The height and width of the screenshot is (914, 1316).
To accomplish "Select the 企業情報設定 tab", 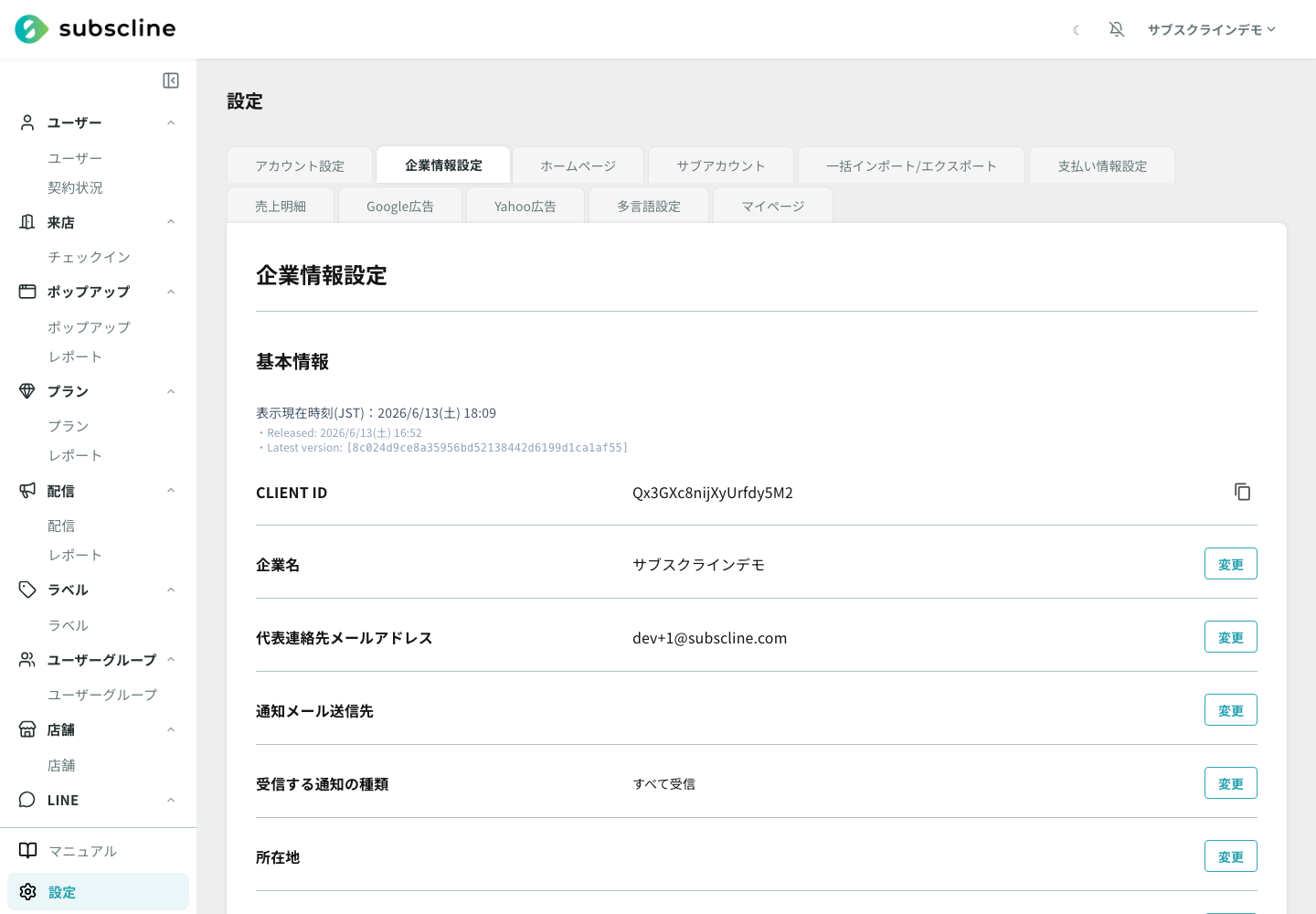I will 443,165.
